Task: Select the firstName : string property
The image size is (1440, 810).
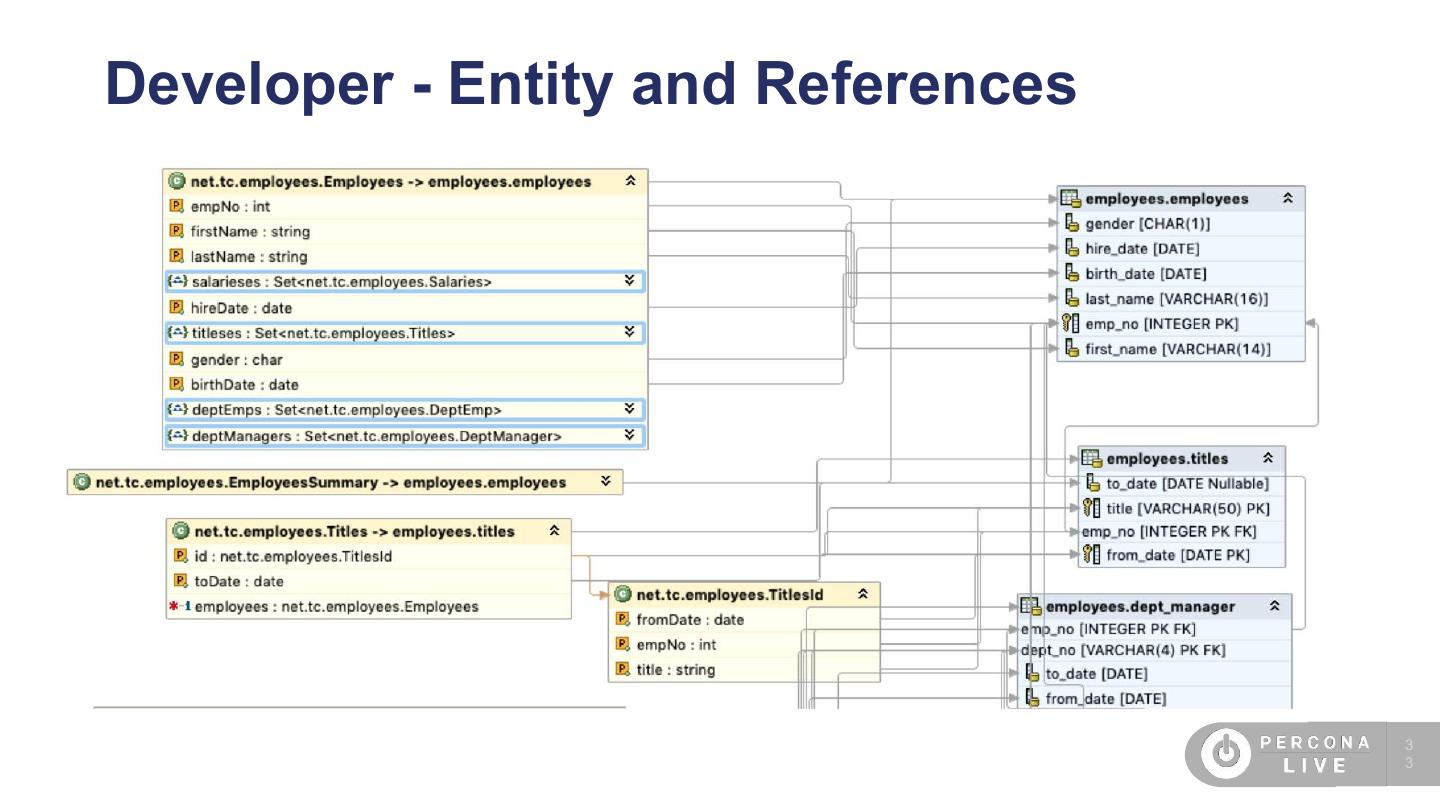Action: tap(250, 232)
